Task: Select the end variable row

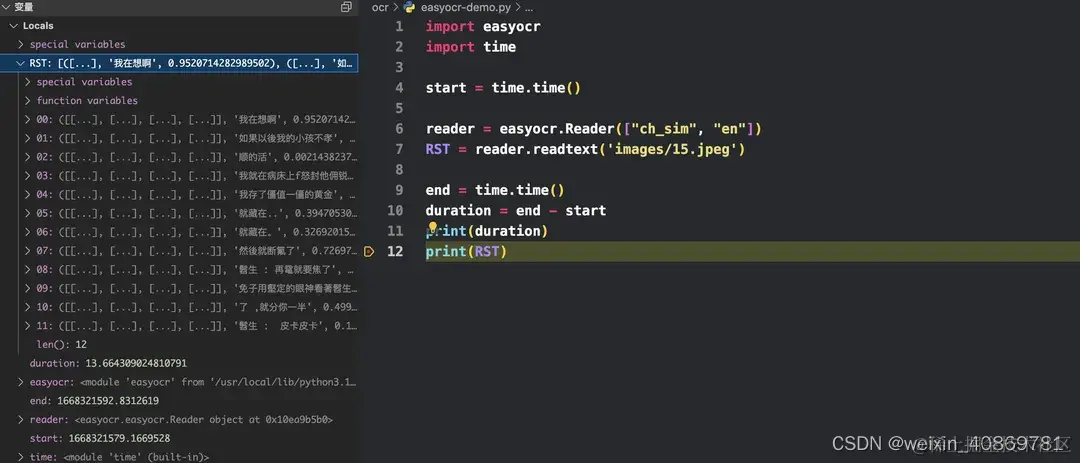Action: pyautogui.click(x=179, y=400)
